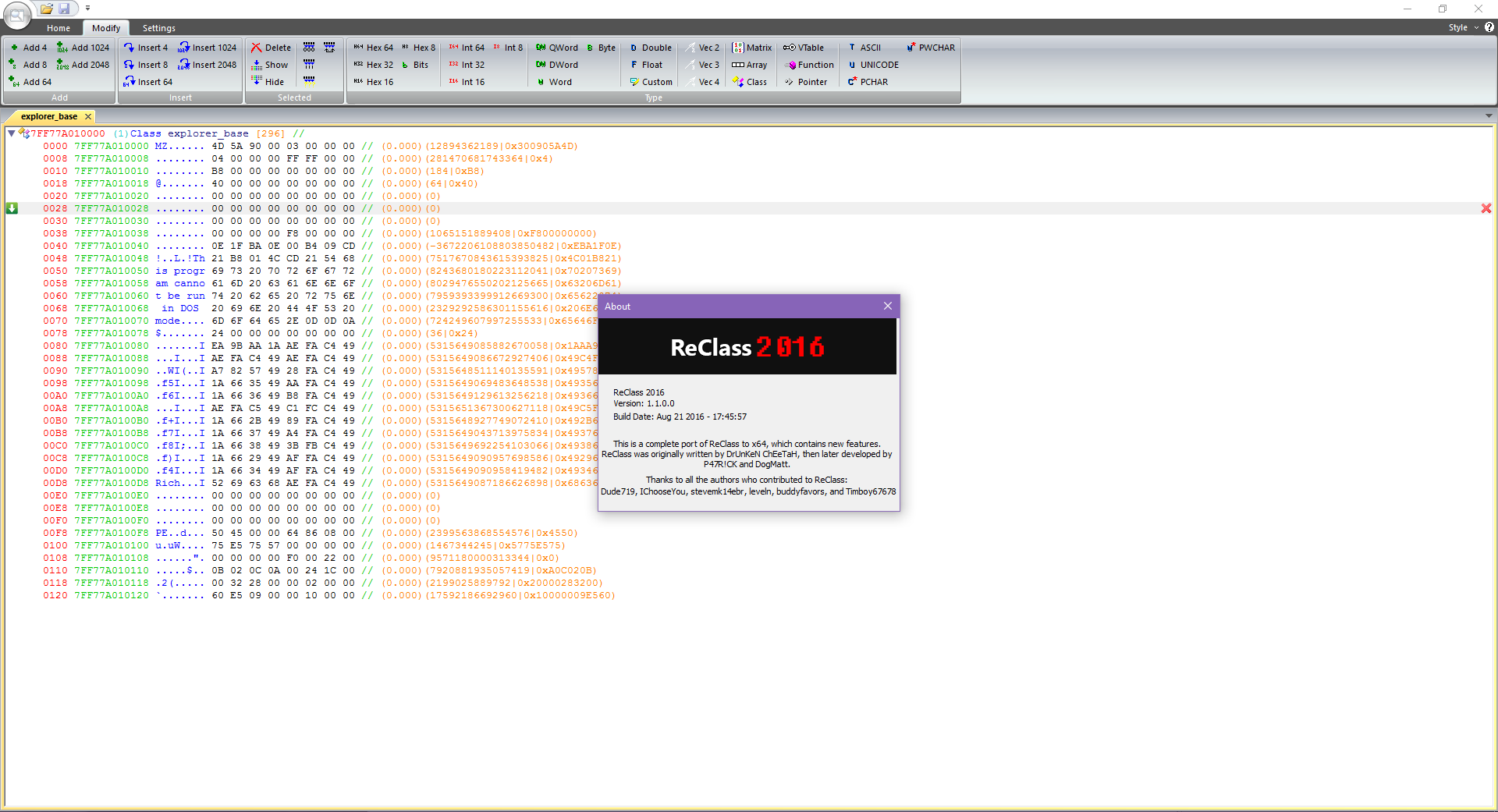Open help question mark icon
The image size is (1498, 812).
(1489, 27)
